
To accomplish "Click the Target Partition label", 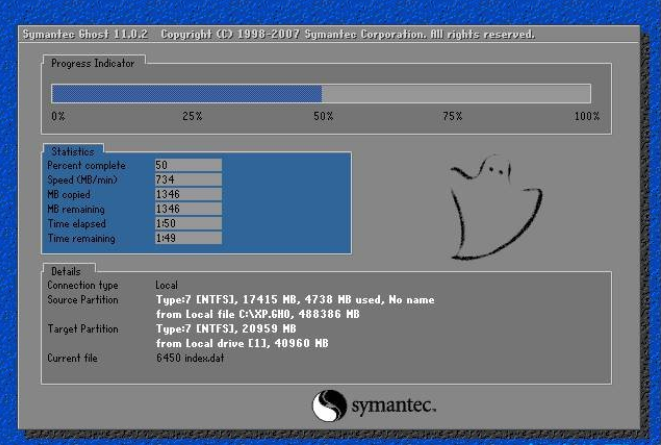I will [83, 329].
